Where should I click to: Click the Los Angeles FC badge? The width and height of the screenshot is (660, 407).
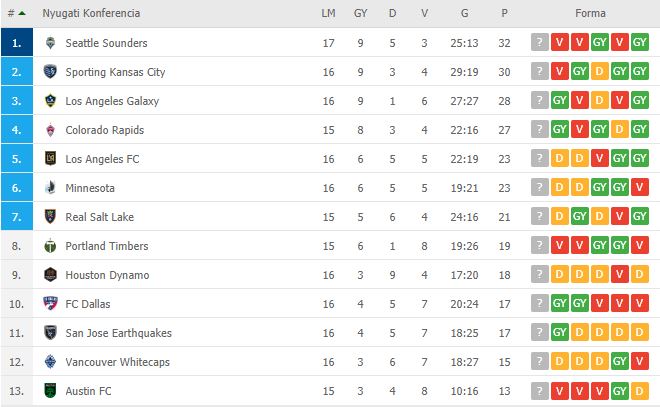50,159
